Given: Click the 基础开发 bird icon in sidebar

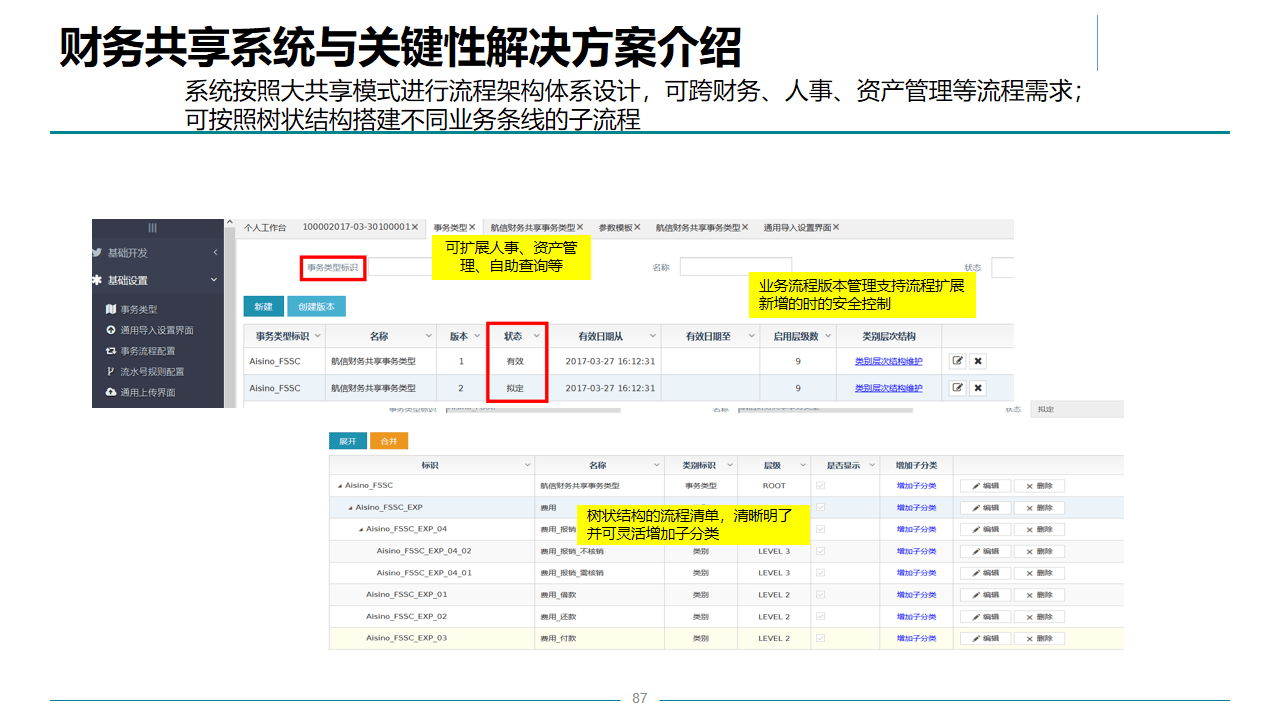Looking at the screenshot, I should (97, 253).
